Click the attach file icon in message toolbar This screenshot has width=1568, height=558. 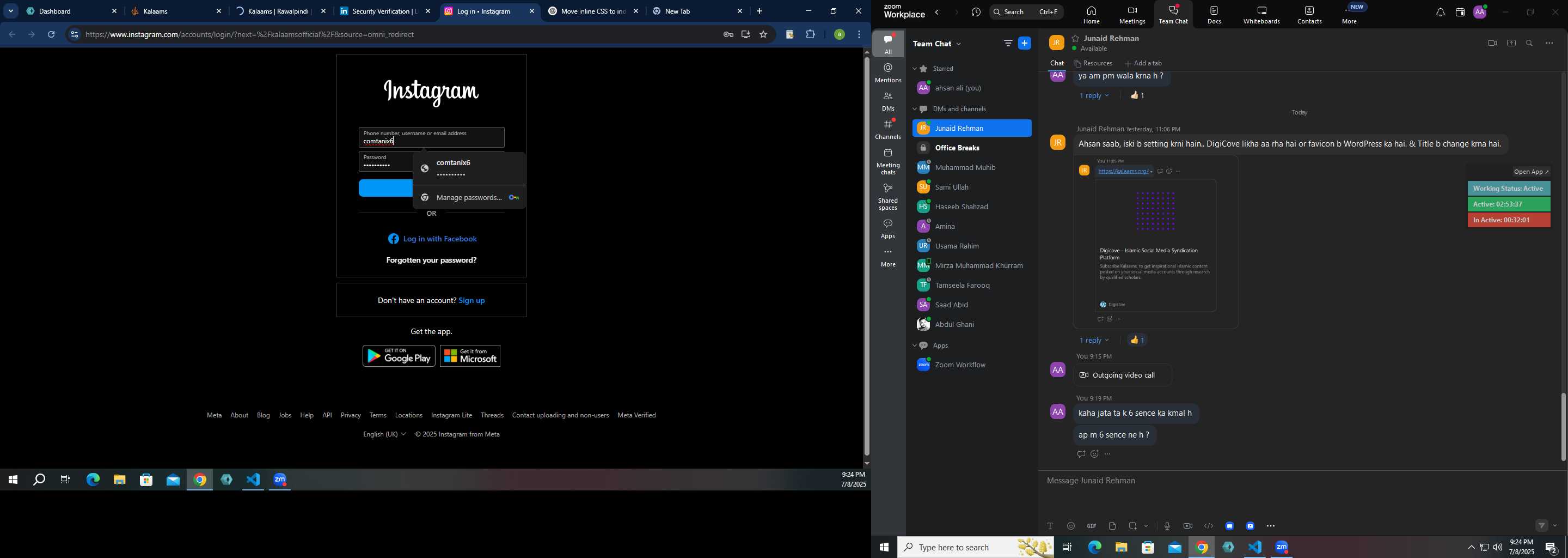point(1112,526)
